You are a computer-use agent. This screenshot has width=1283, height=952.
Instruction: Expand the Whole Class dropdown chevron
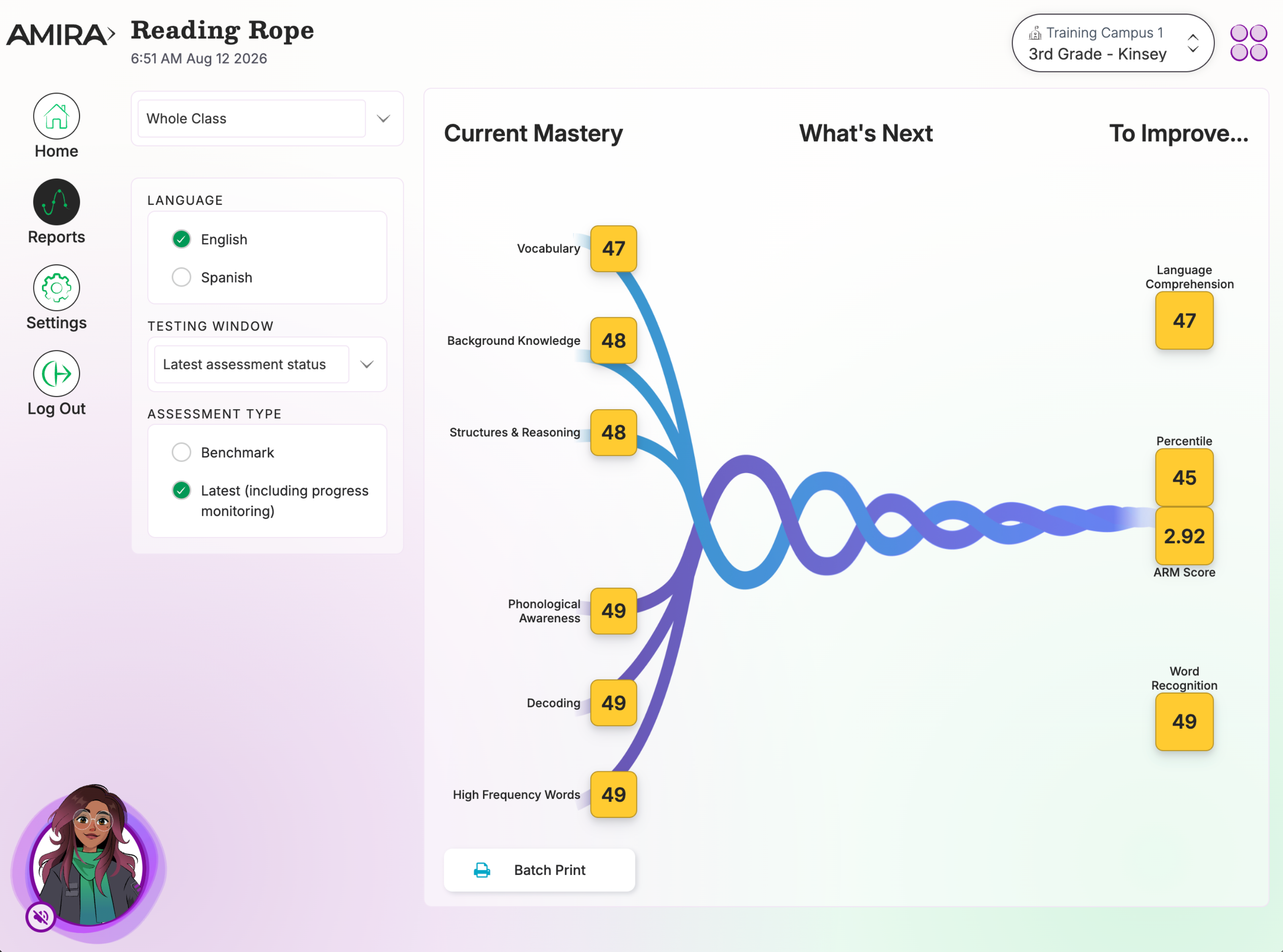tap(383, 119)
